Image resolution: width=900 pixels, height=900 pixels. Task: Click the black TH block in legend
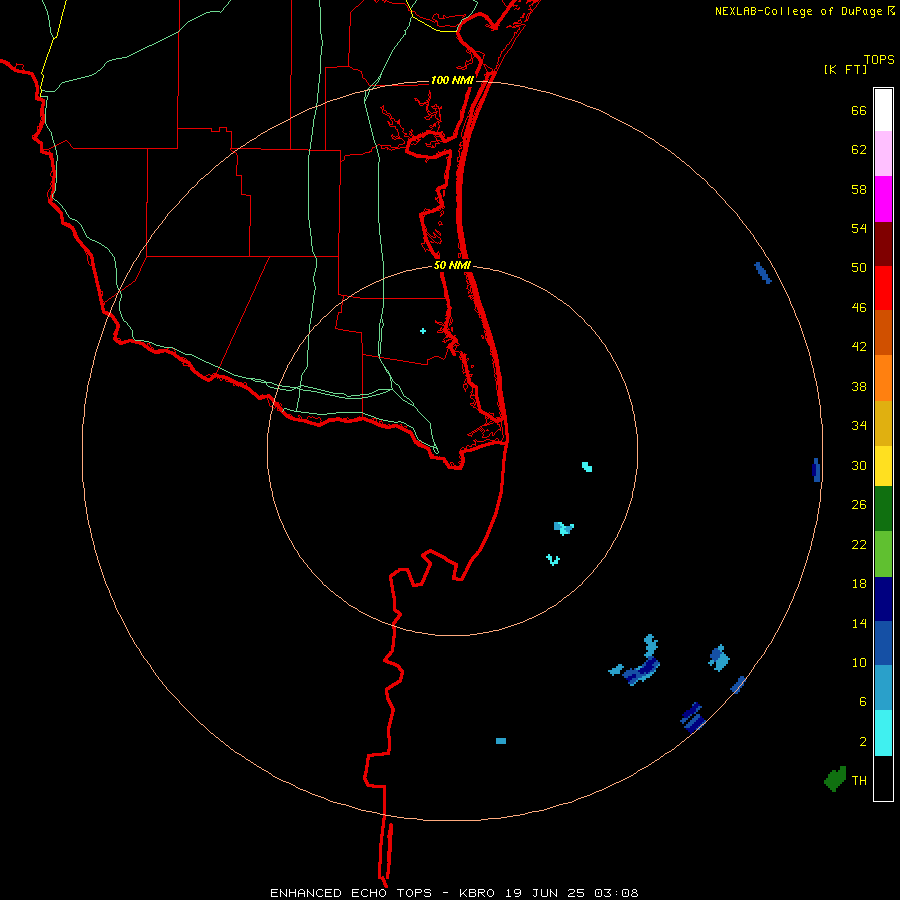pos(883,778)
